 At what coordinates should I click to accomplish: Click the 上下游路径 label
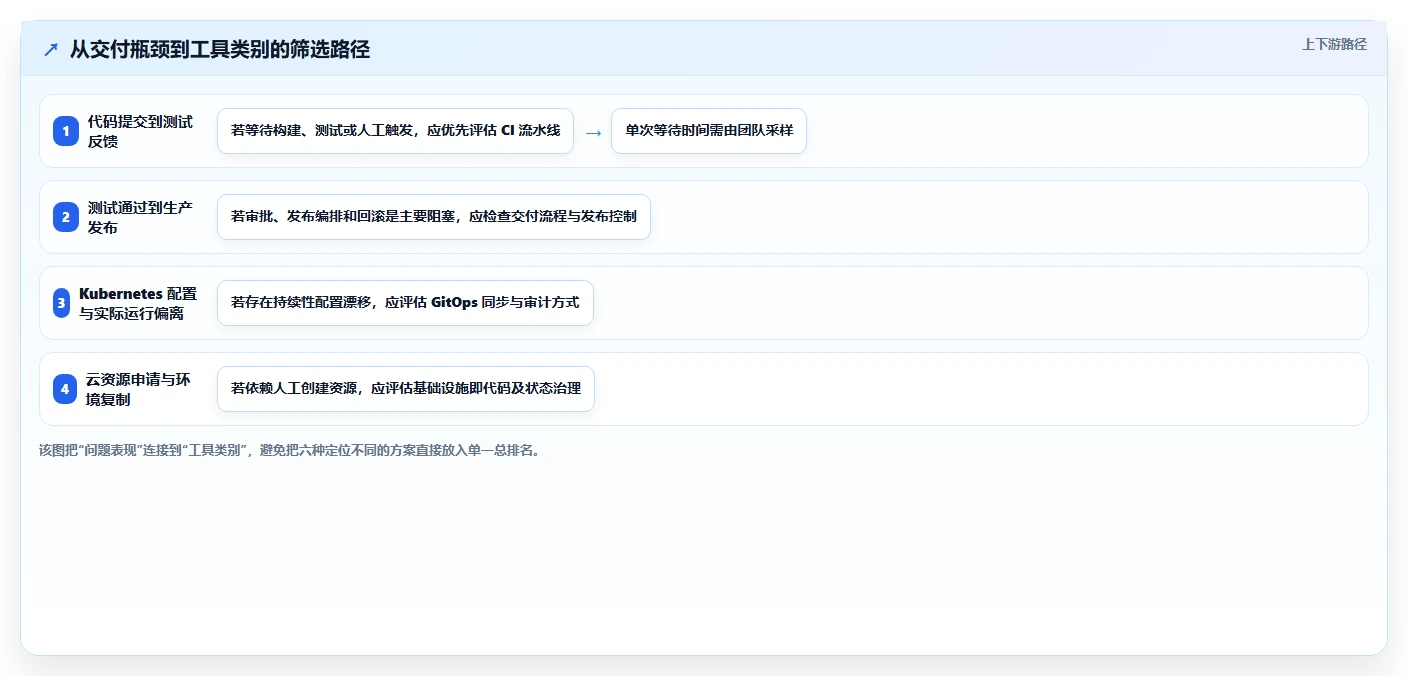click(1334, 44)
